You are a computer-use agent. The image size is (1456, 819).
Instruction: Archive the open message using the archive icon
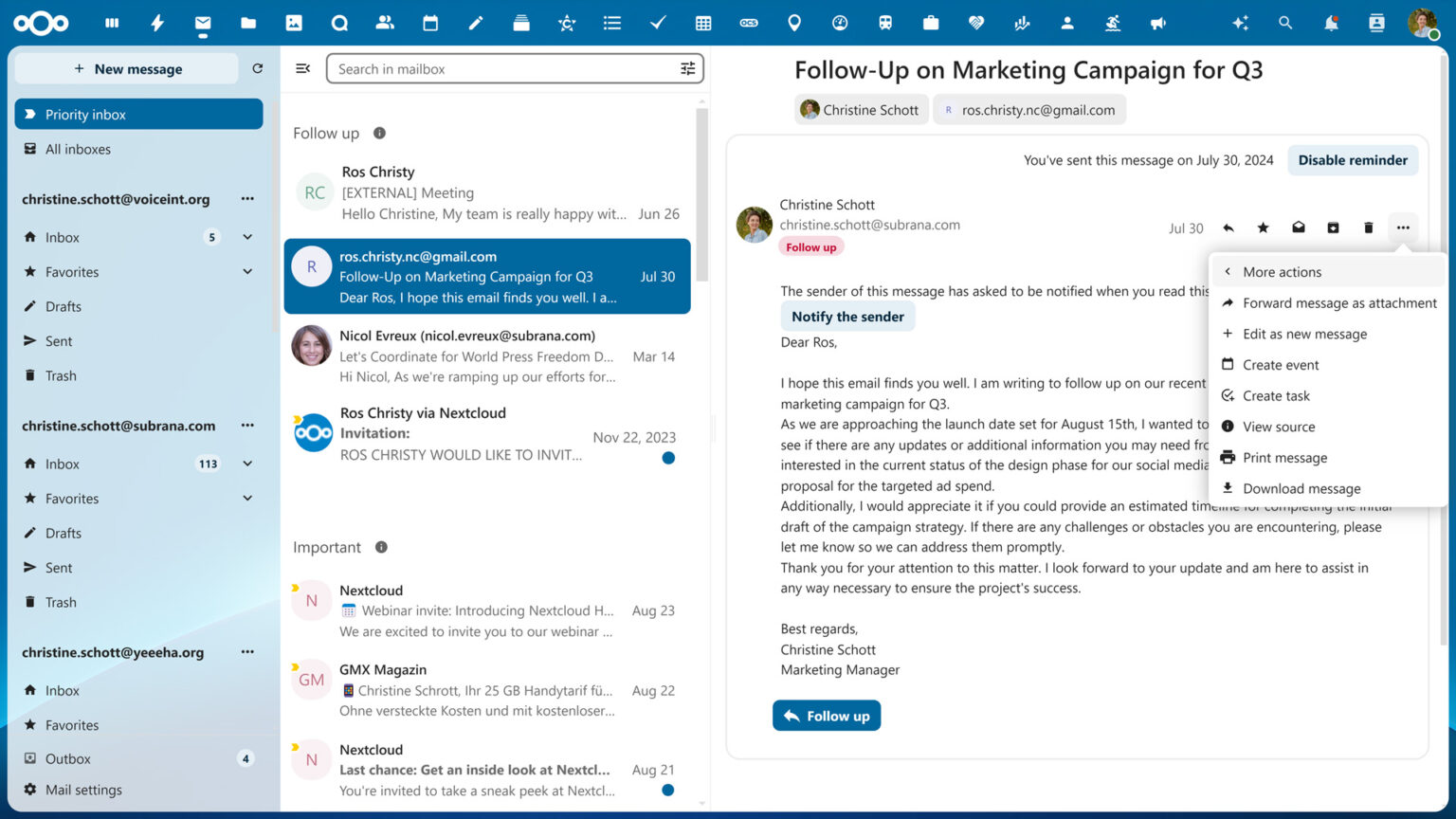click(1333, 227)
